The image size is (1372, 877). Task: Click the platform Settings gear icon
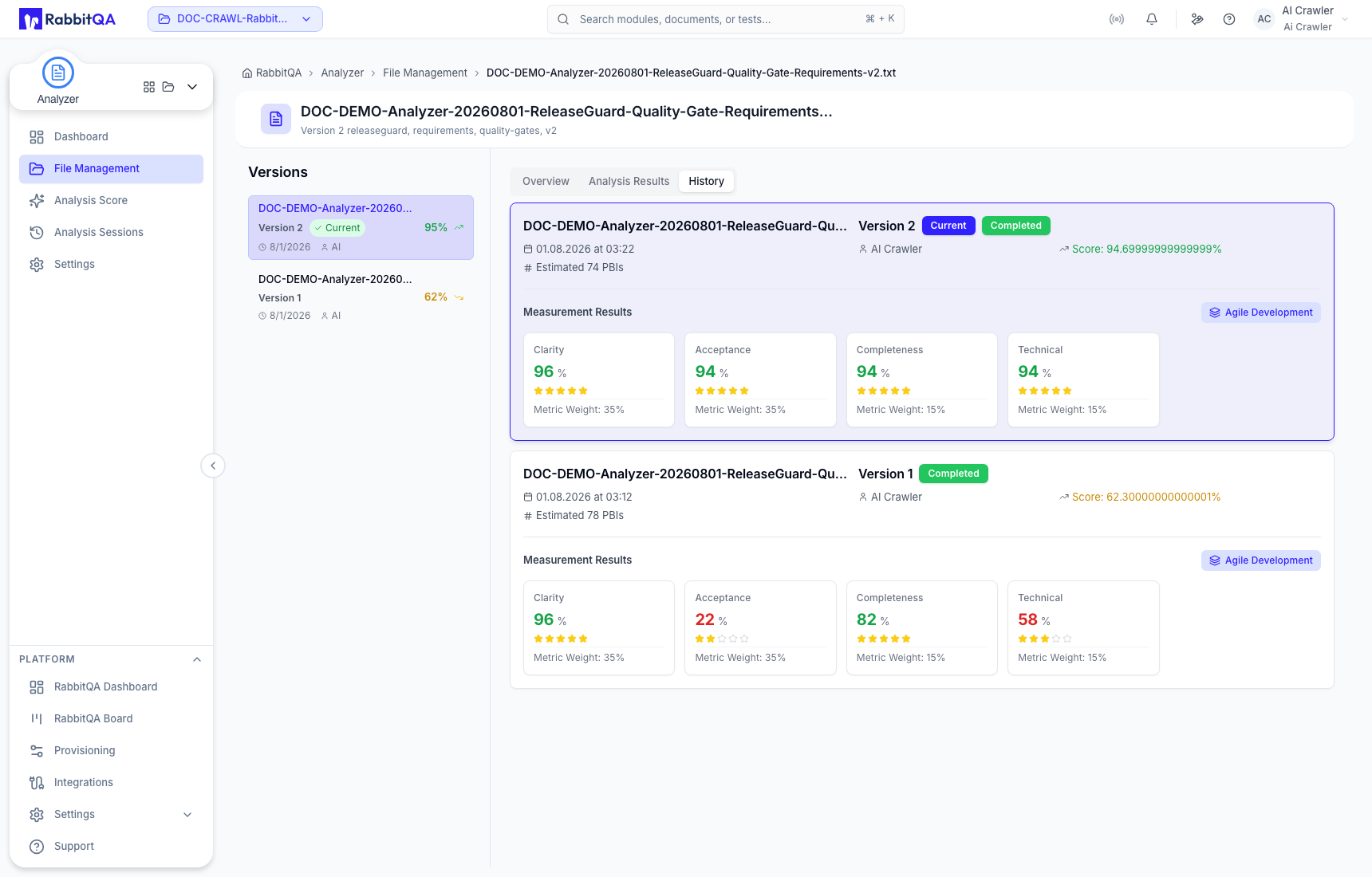tap(37, 815)
